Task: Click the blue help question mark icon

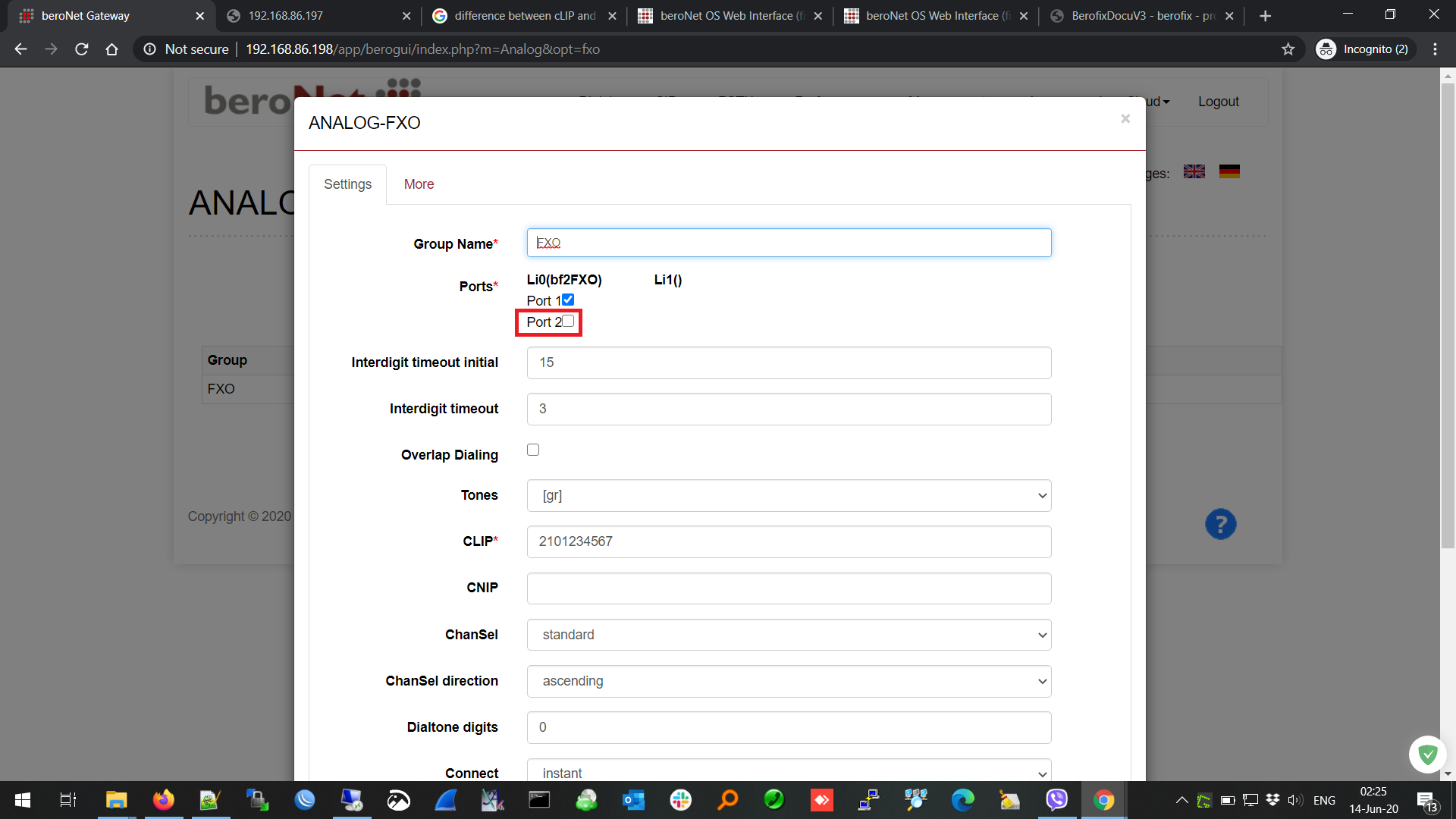Action: click(x=1220, y=524)
